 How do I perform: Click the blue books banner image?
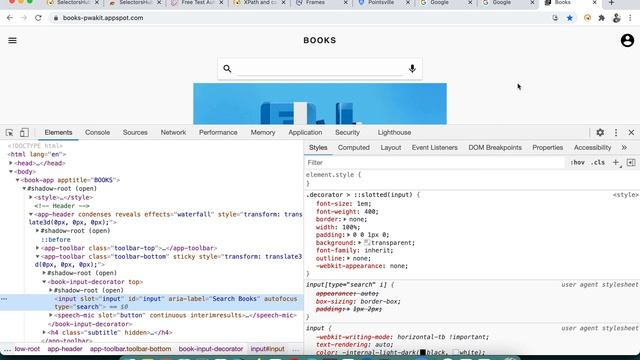tap(320, 104)
